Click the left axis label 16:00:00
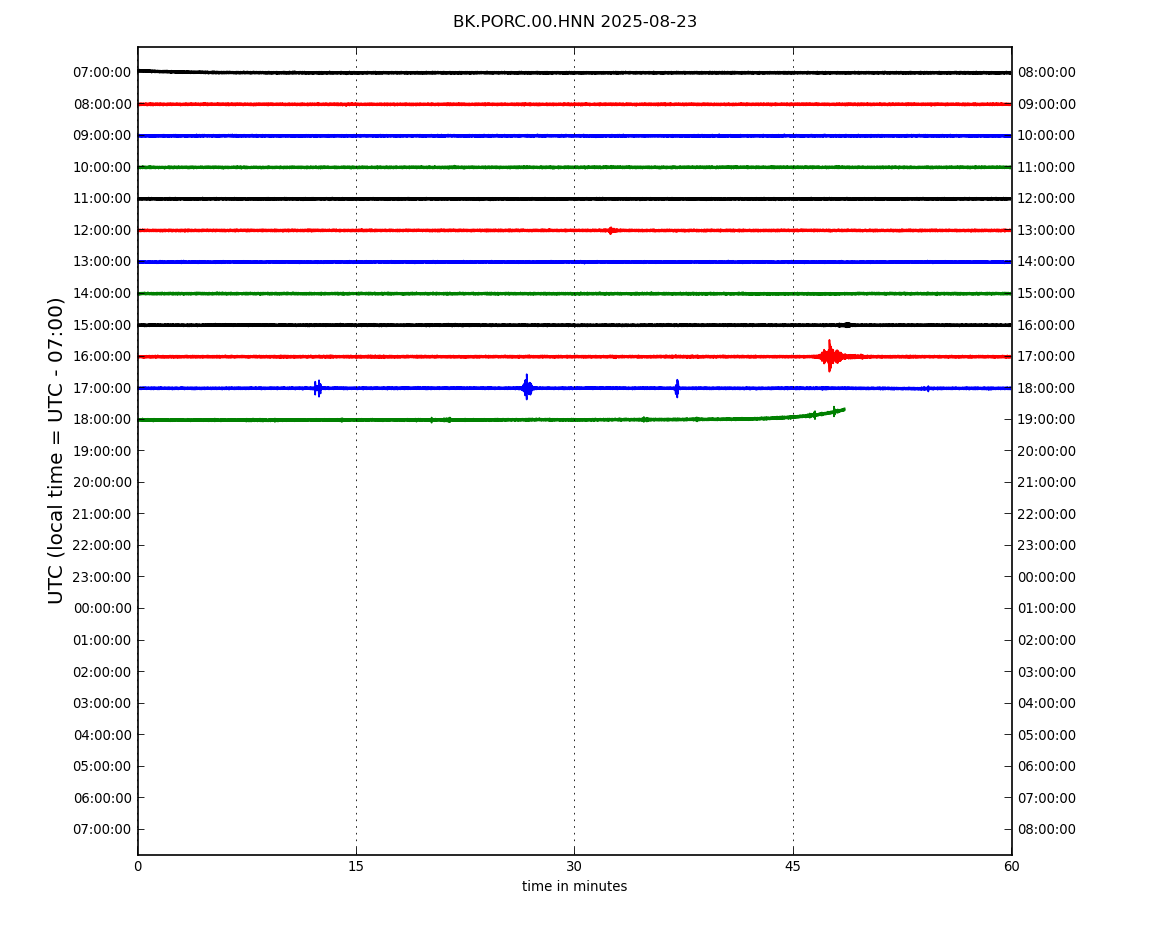This screenshot has height=950, width=1150. coord(102,357)
